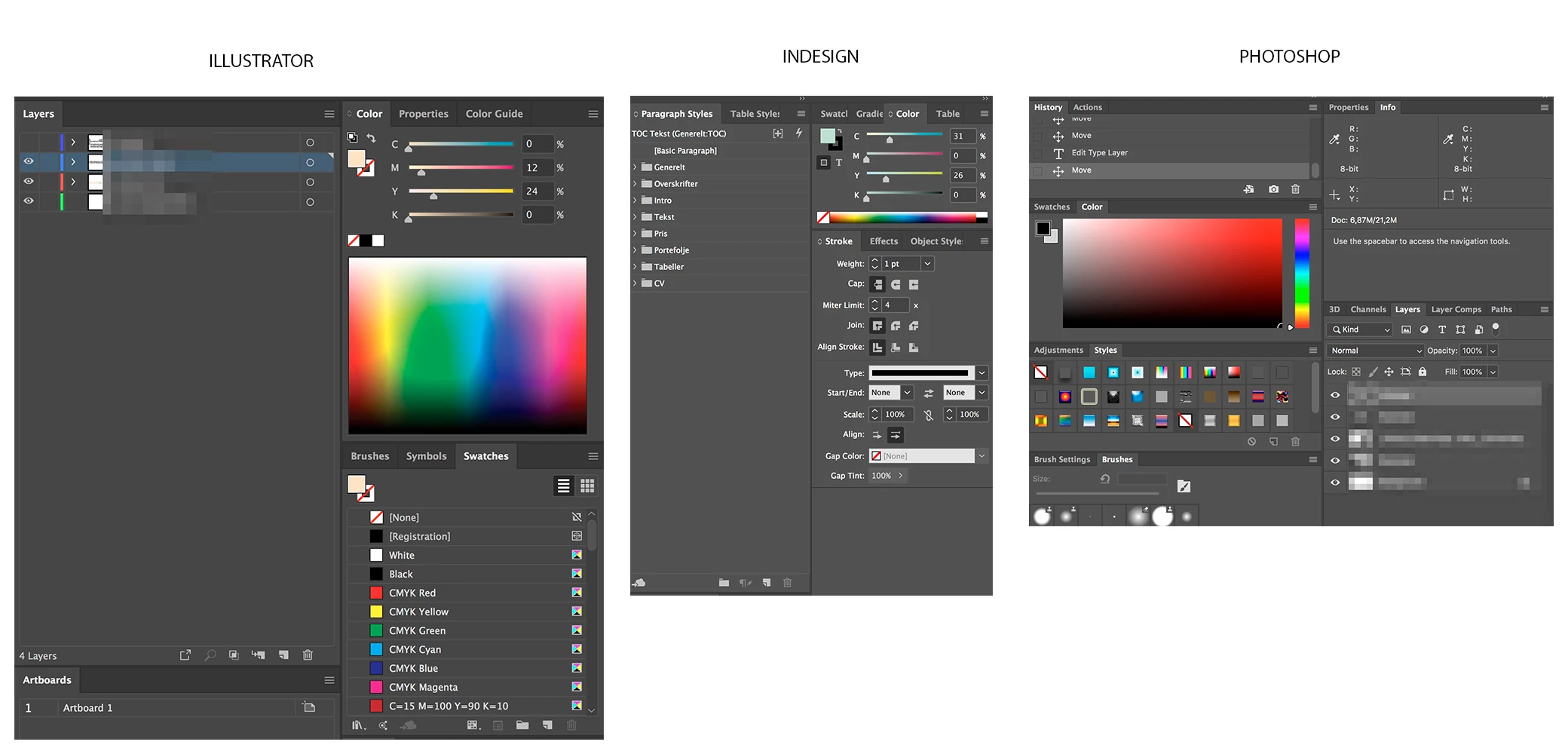Click lock all padlock icon in Photoshop Layers
1568x754 pixels.
point(1423,372)
